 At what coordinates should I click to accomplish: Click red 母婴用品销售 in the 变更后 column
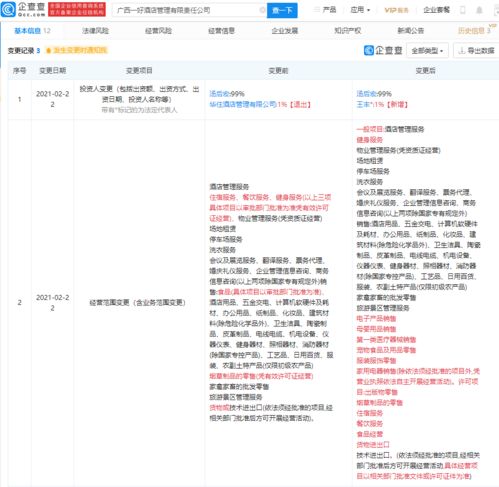376,329
